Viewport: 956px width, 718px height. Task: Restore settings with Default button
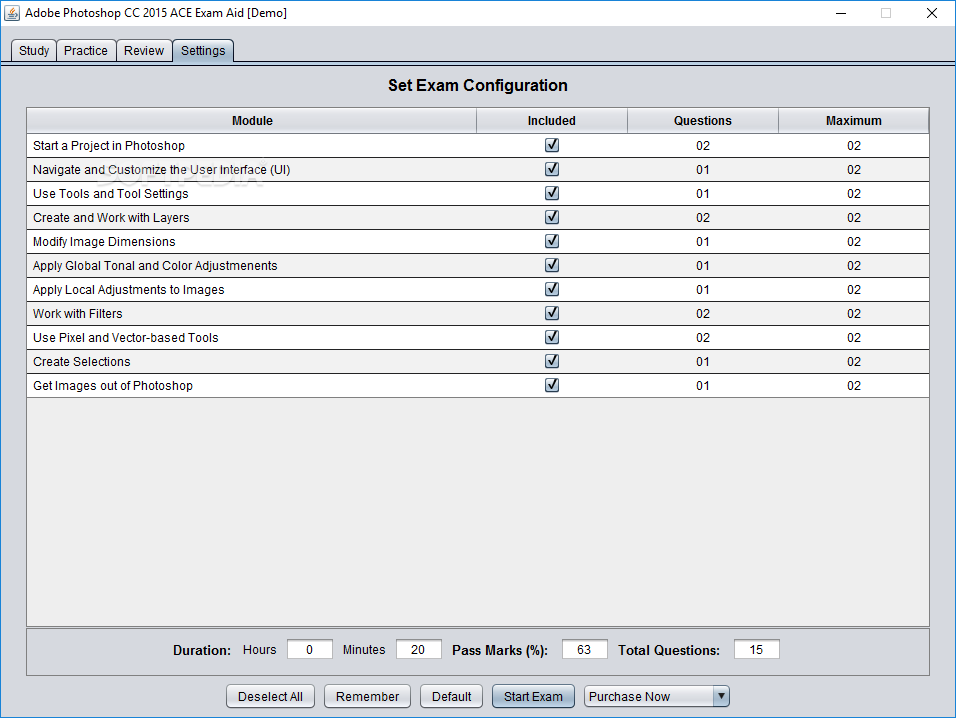[451, 696]
